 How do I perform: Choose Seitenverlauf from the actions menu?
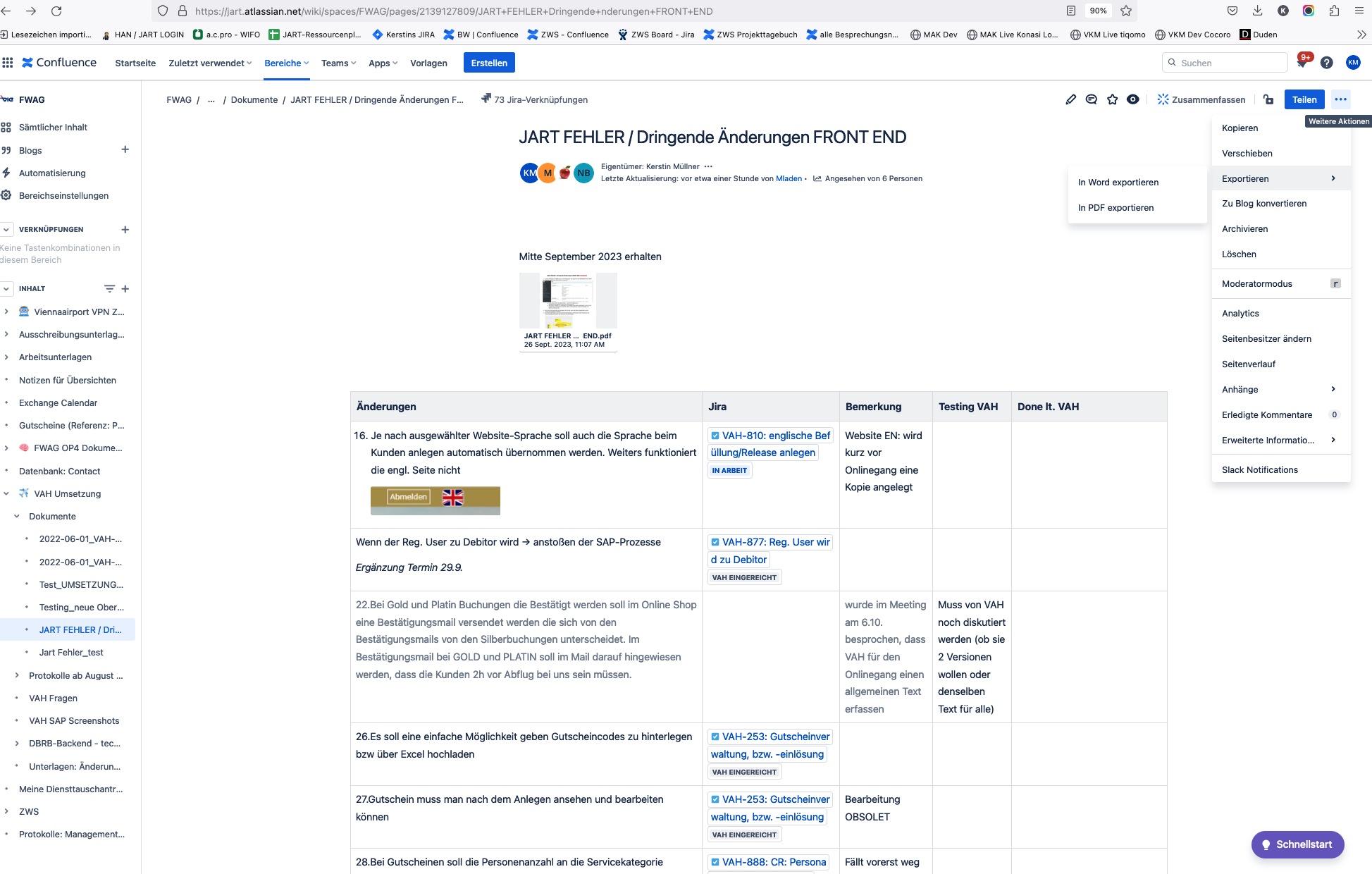coord(1248,364)
